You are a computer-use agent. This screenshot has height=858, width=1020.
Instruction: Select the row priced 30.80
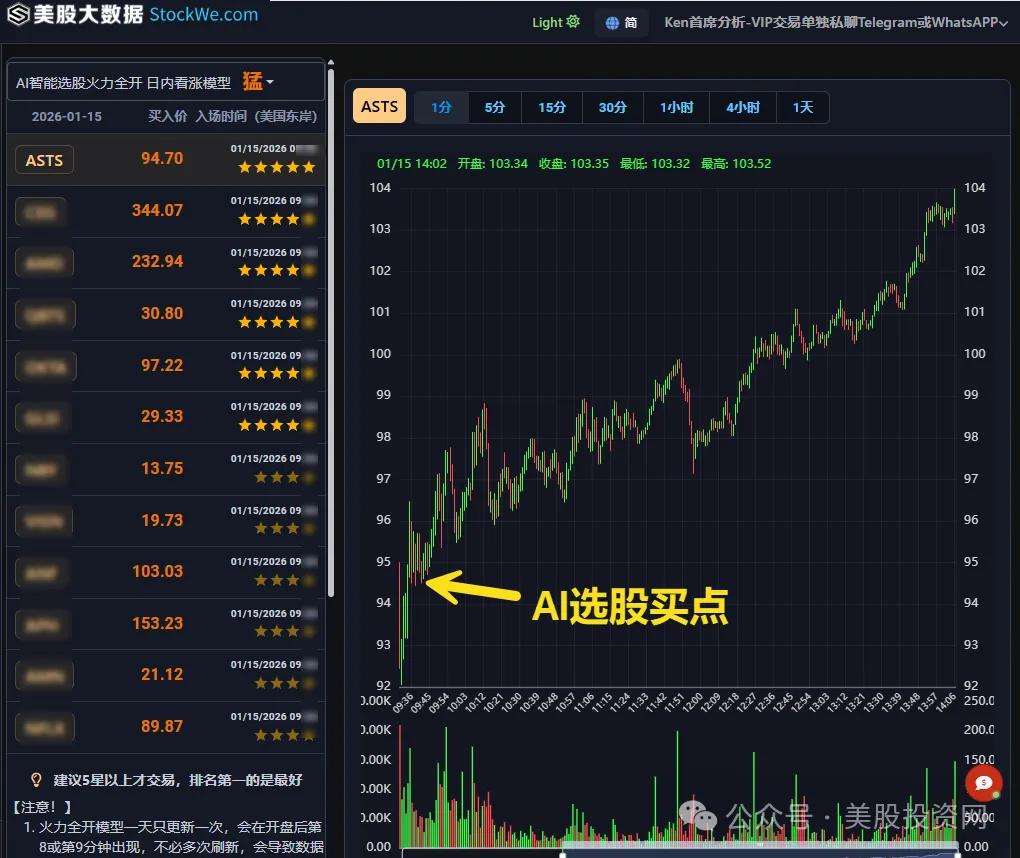click(x=165, y=314)
